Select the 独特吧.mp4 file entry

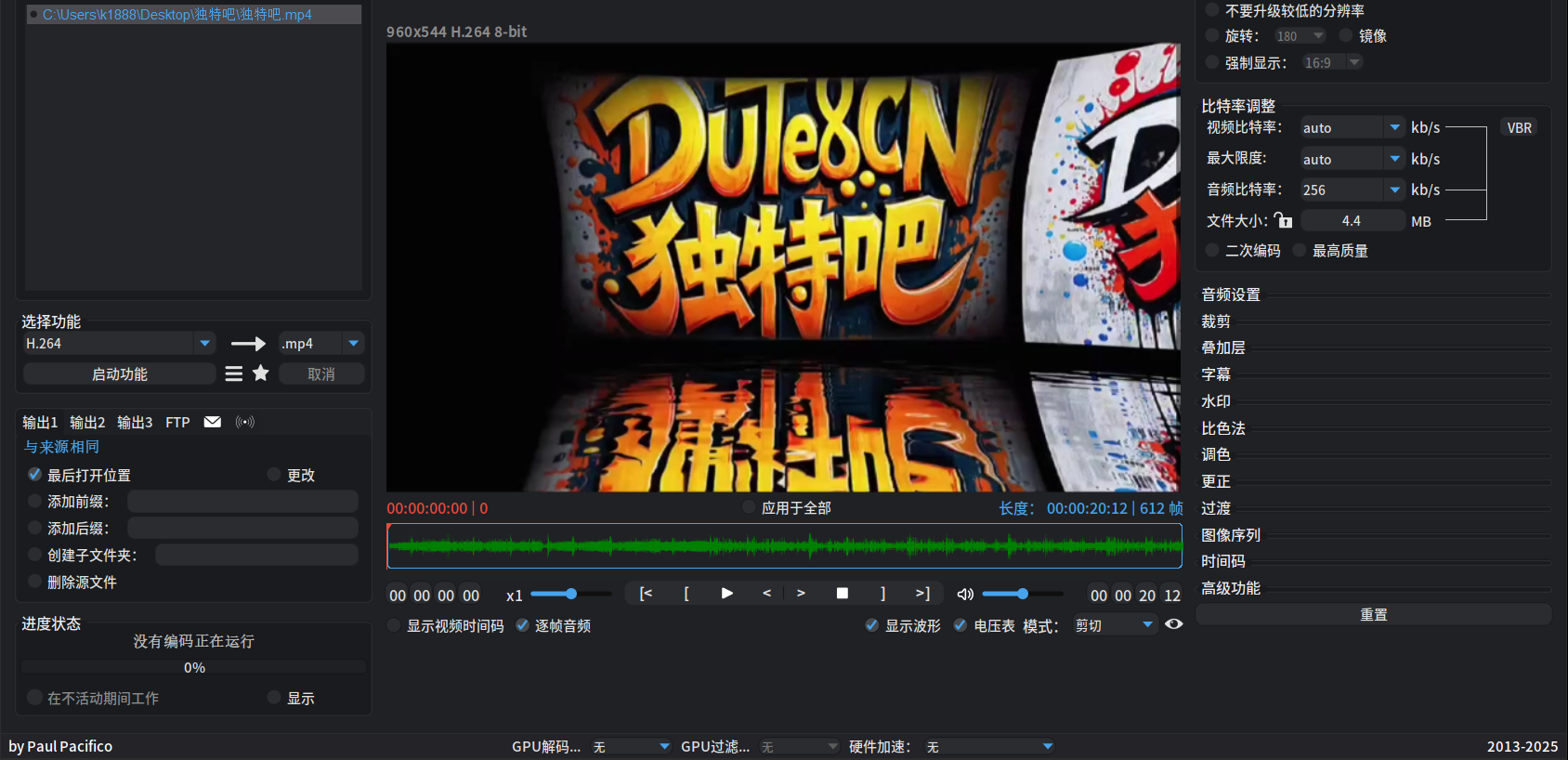pos(193,14)
